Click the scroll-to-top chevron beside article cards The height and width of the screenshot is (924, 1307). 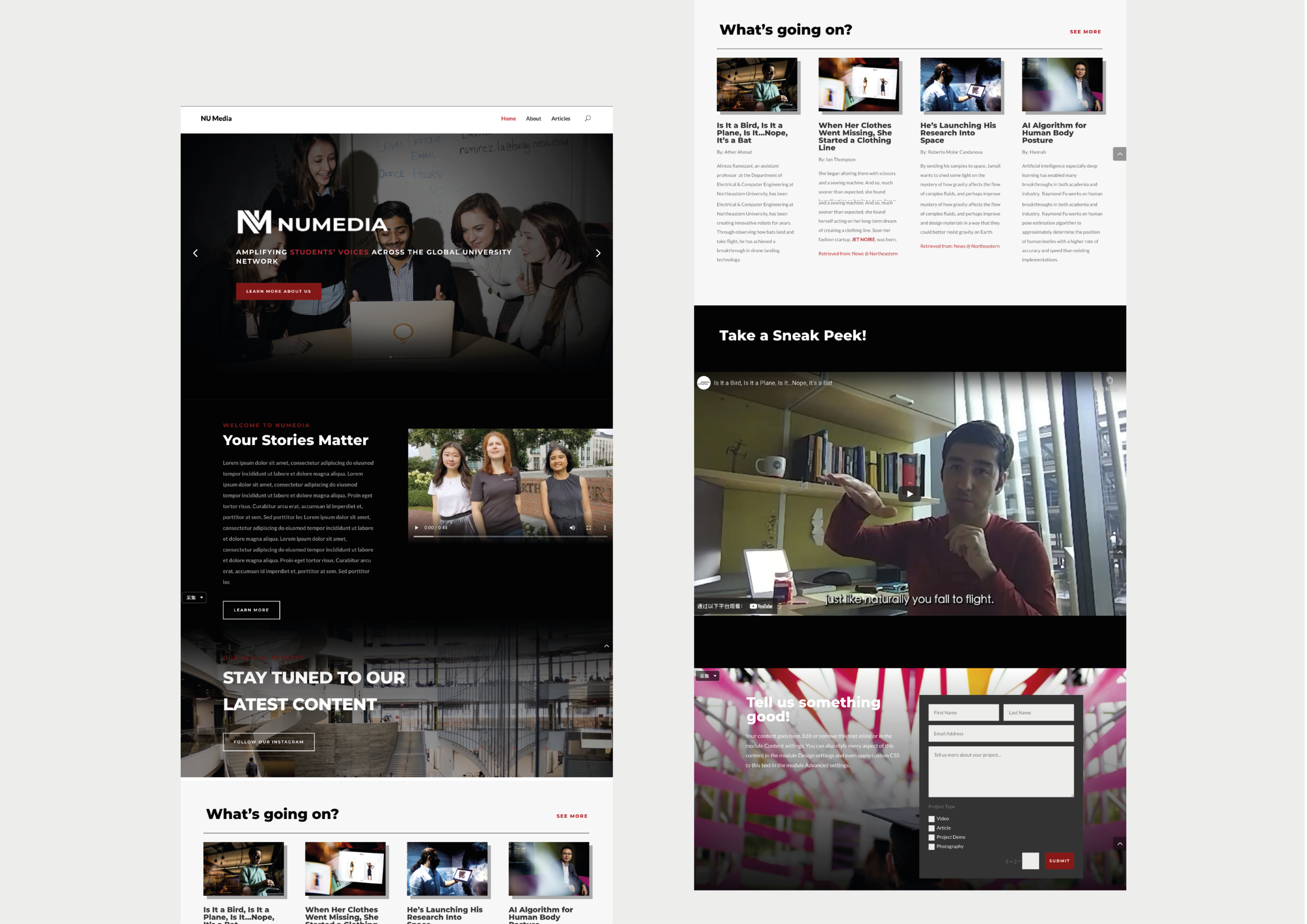point(1119,154)
